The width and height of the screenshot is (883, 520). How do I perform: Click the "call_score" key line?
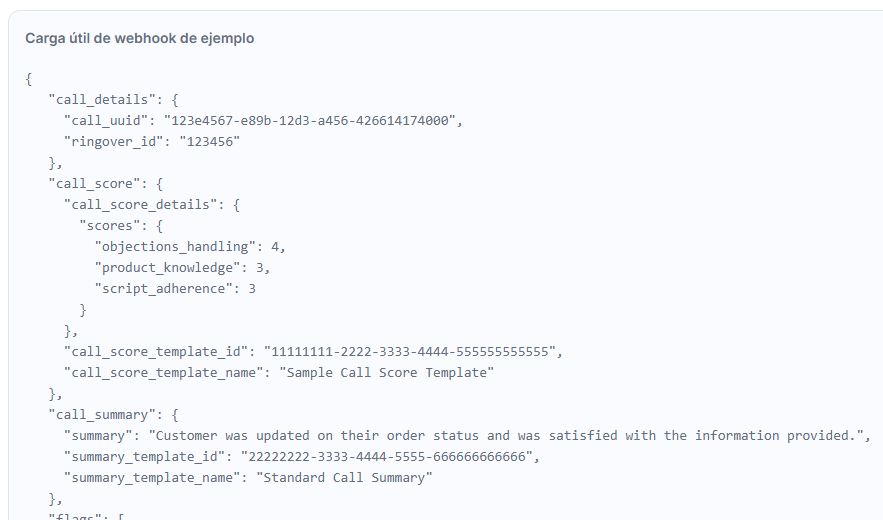(106, 184)
